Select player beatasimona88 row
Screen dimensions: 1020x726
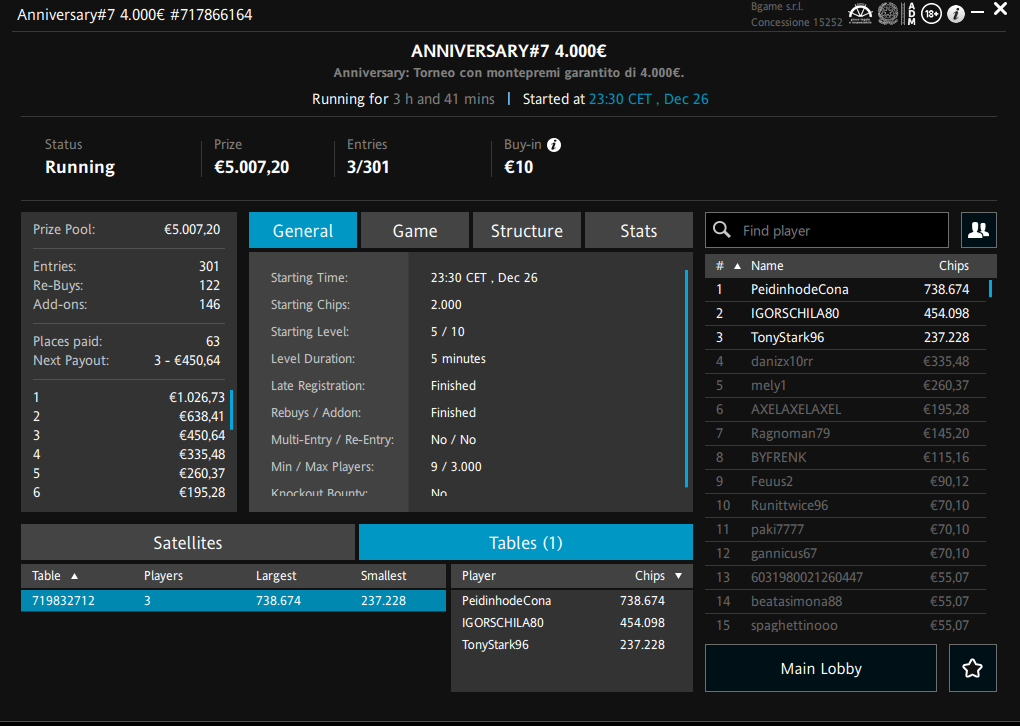[846, 602]
